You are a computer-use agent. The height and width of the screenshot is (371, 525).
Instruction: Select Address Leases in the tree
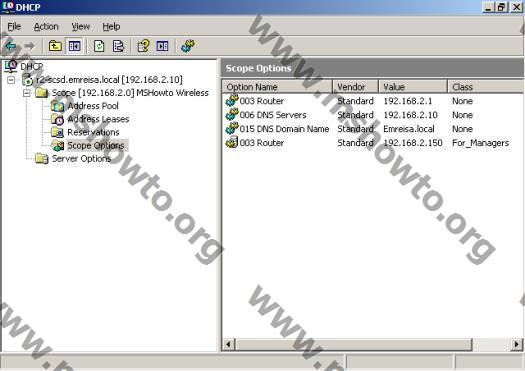click(98, 119)
